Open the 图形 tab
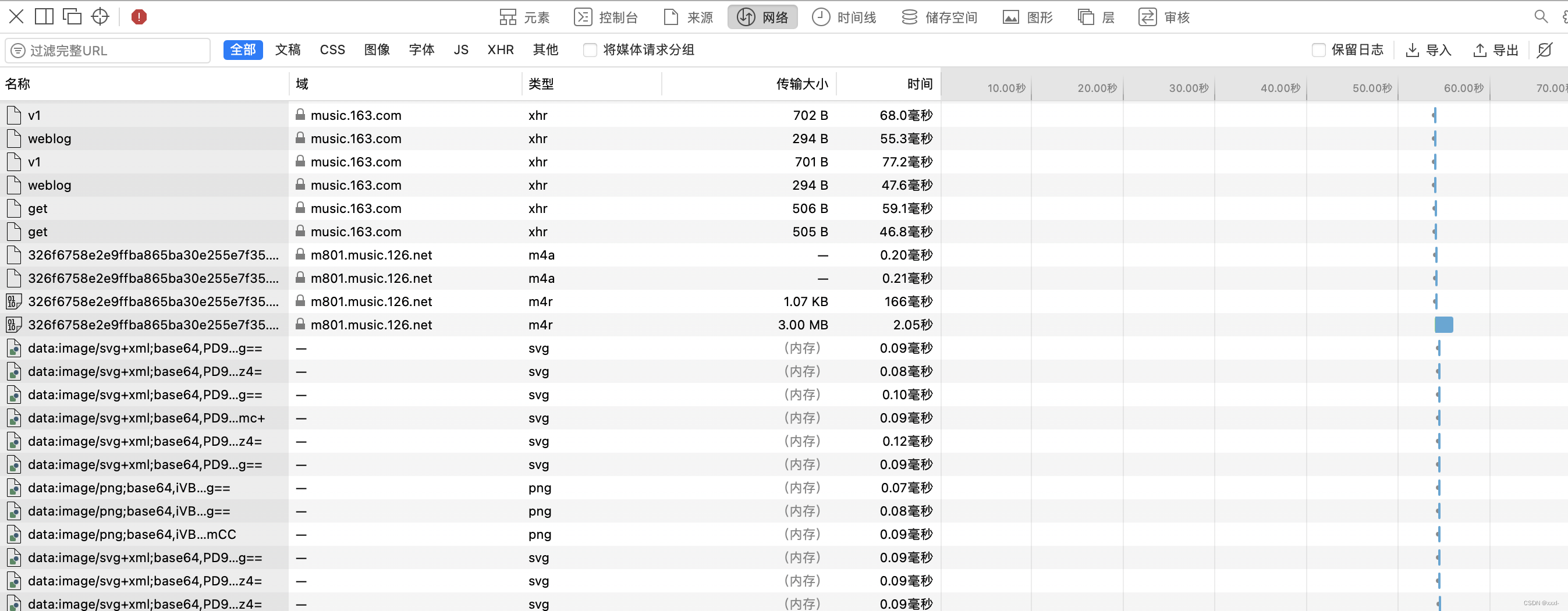The height and width of the screenshot is (611, 1568). click(x=1027, y=17)
